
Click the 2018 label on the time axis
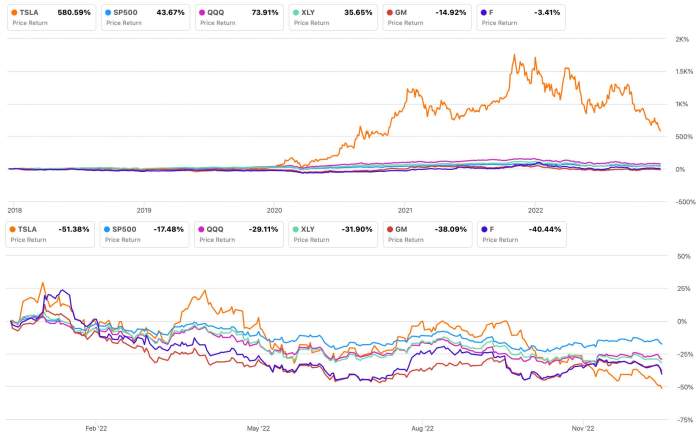(14, 210)
